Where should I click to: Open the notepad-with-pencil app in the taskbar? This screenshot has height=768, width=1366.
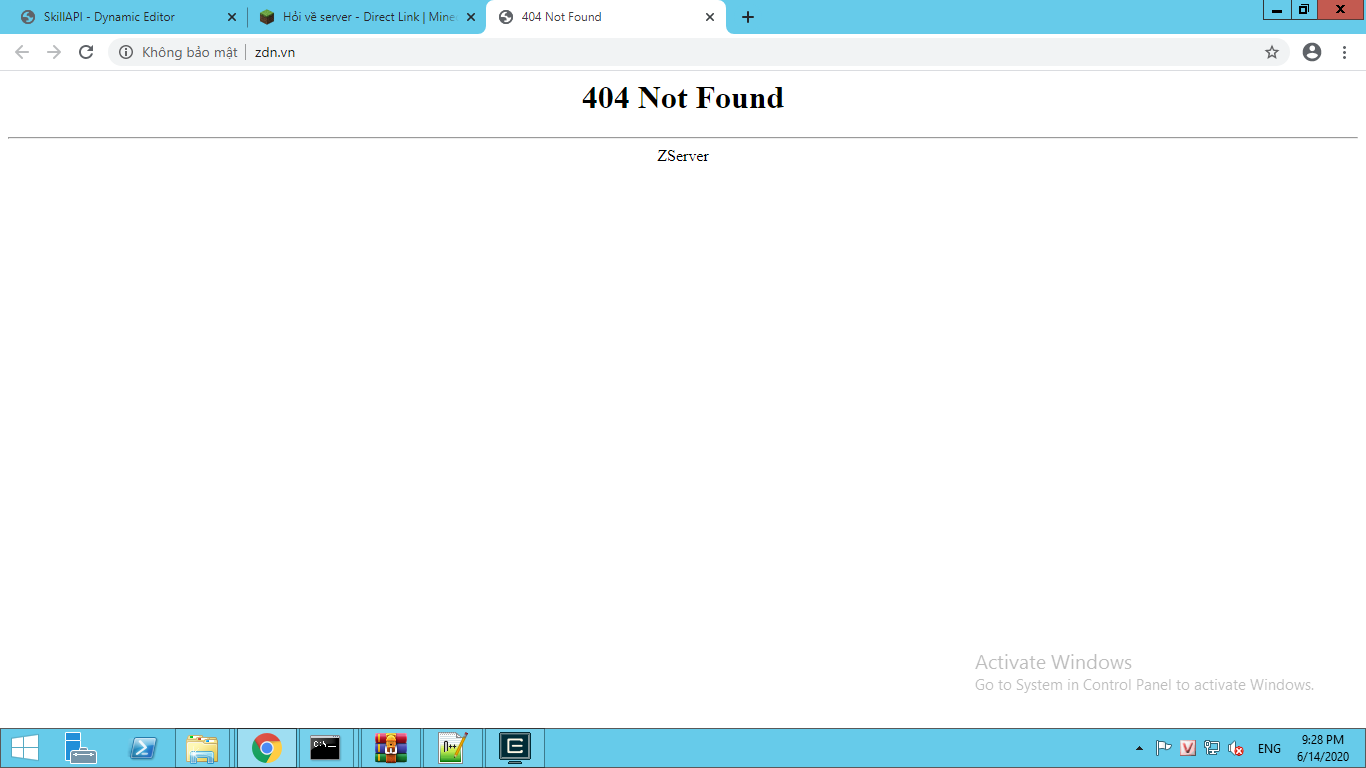(453, 748)
